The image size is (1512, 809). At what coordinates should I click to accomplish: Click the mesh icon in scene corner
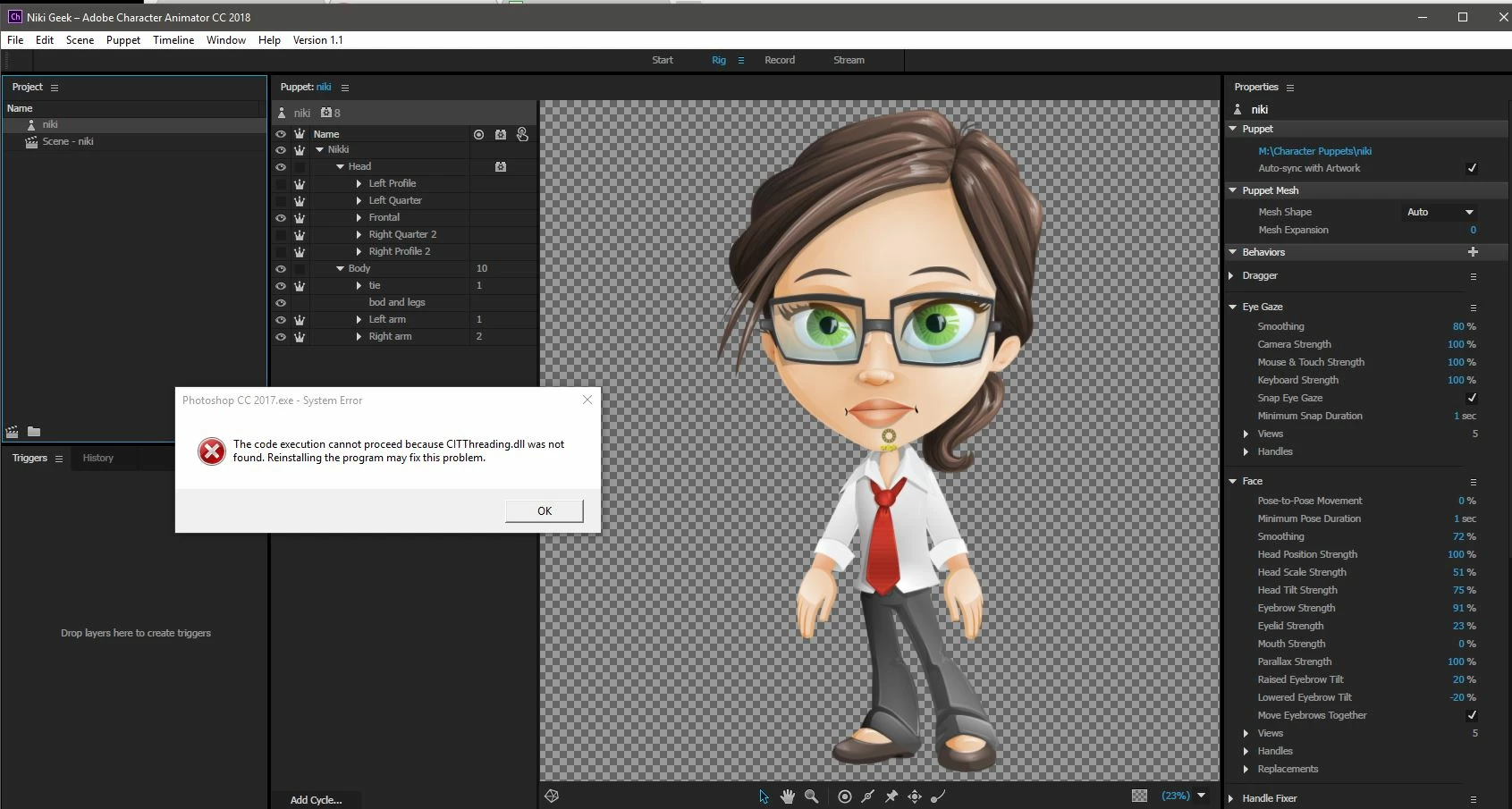pyautogui.click(x=552, y=796)
